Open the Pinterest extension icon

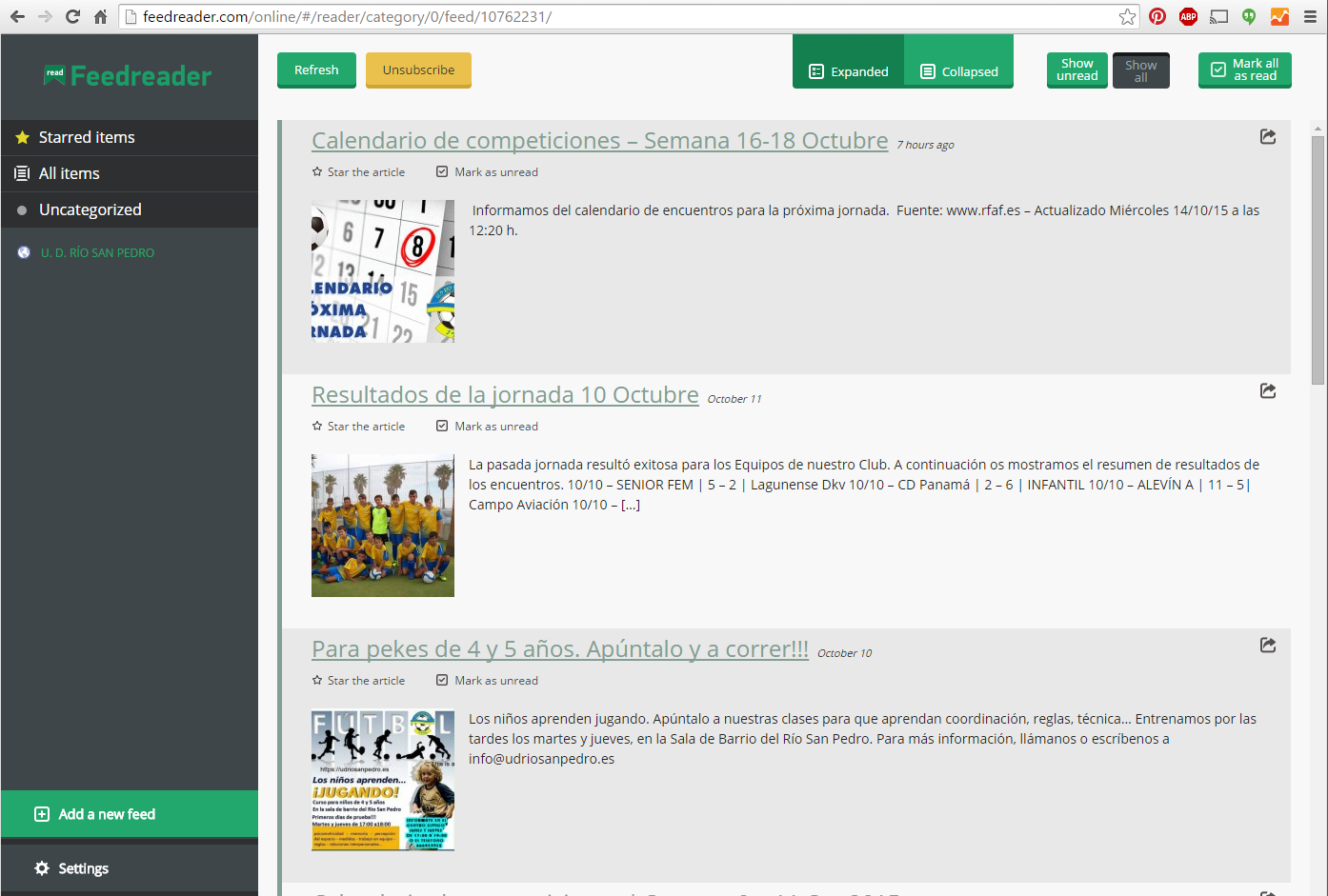pyautogui.click(x=1157, y=16)
